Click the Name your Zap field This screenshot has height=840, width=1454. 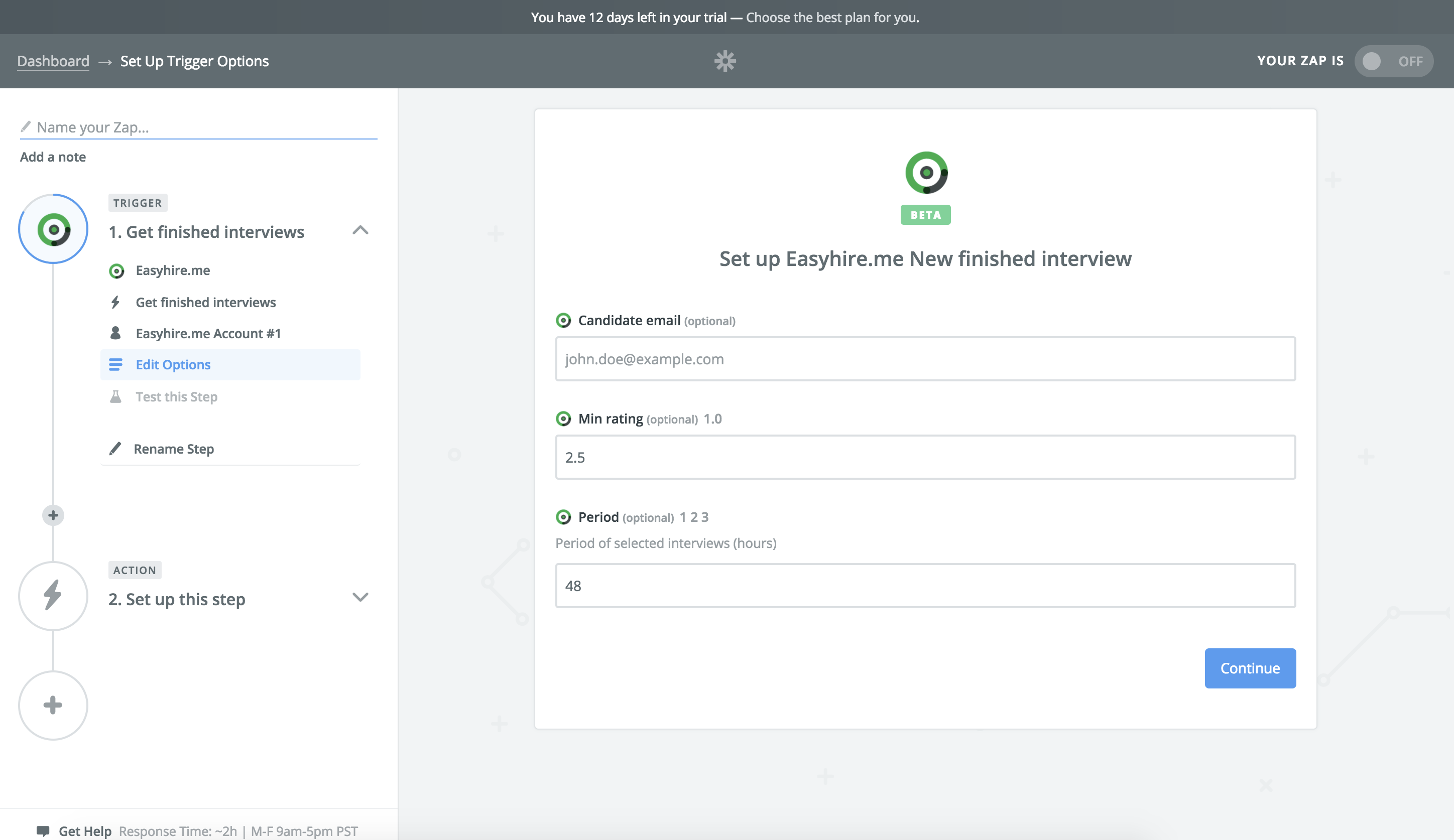(199, 127)
